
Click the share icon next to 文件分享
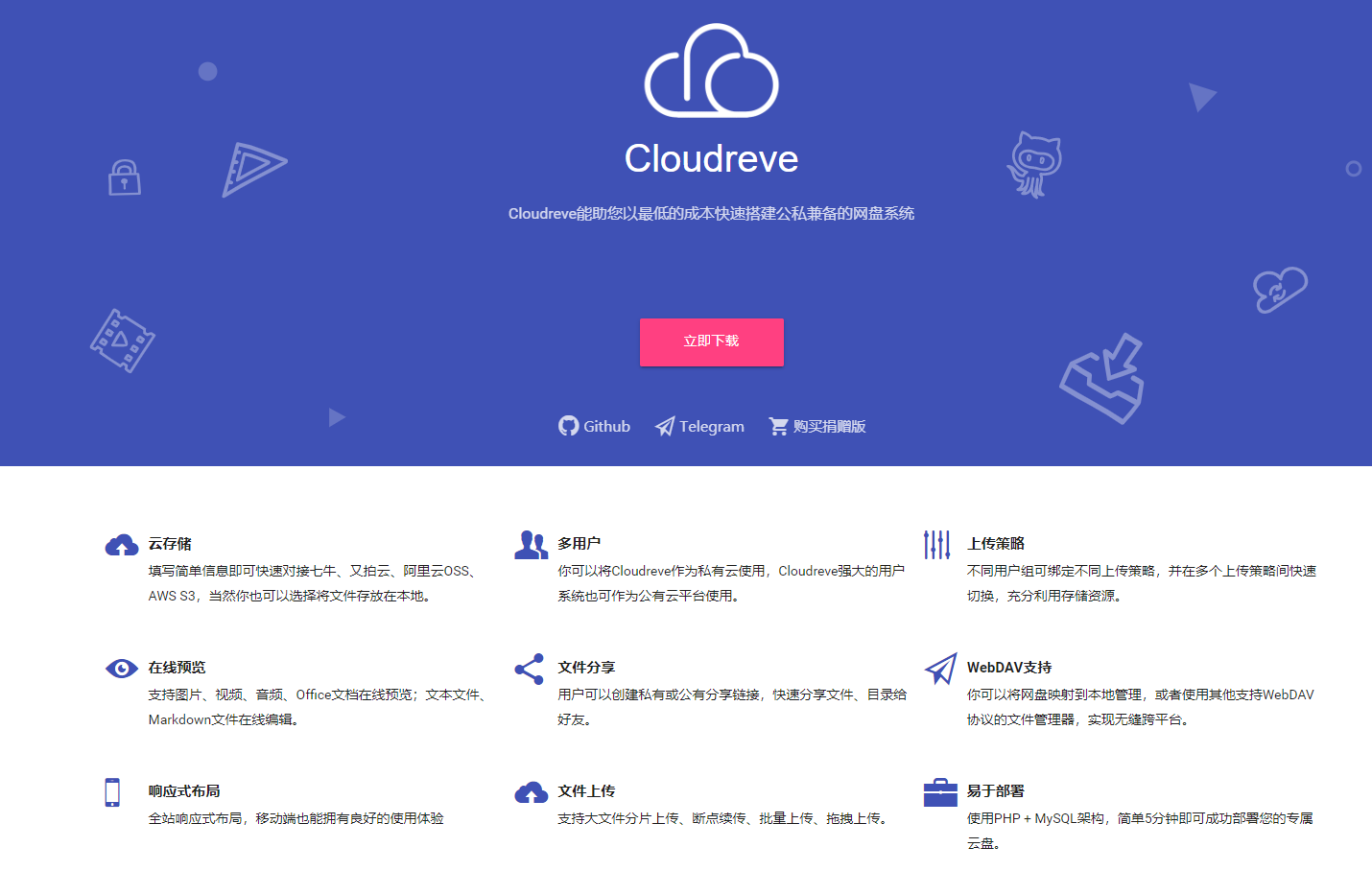(x=530, y=669)
